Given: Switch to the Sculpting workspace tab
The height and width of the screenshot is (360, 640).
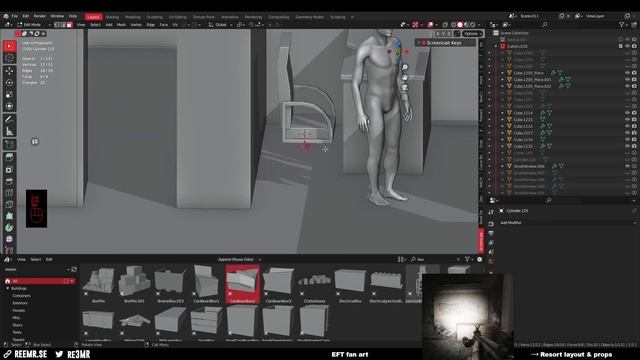Looking at the screenshot, I should pos(154,17).
